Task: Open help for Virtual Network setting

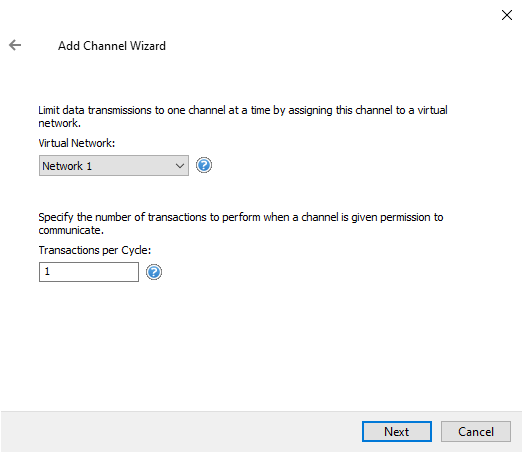Action: (x=203, y=165)
